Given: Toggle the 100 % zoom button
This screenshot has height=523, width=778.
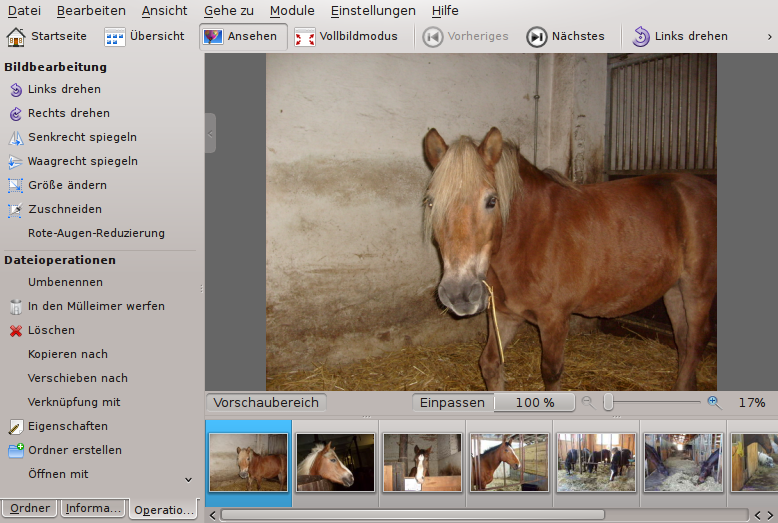Looking at the screenshot, I should point(535,402).
